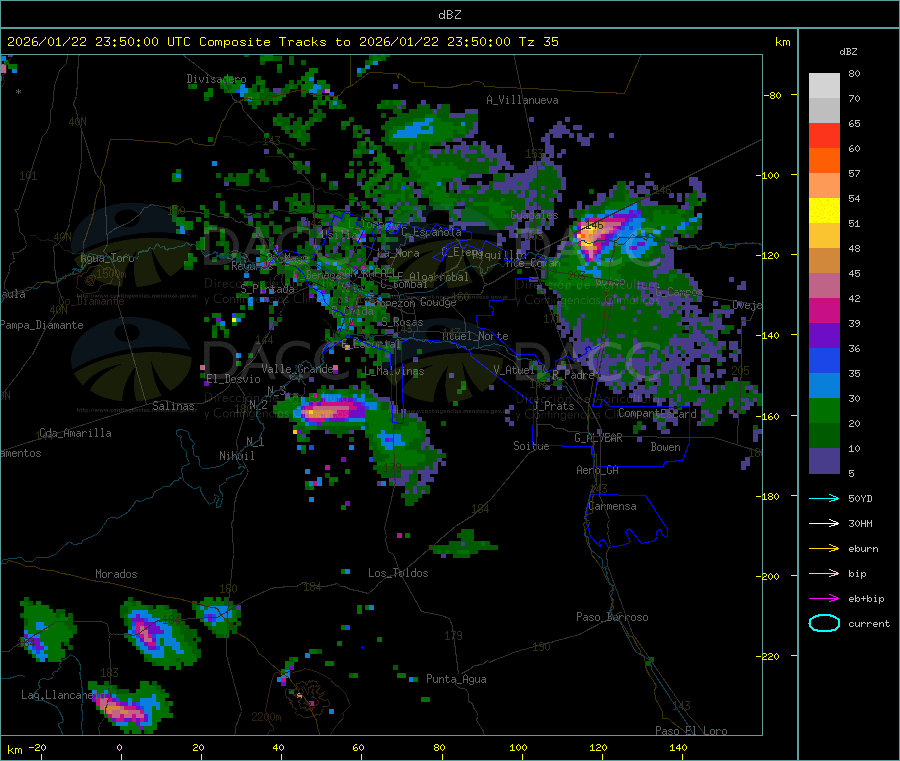Click the 35 dBZ blue color swatch
Image resolution: width=900 pixels, height=761 pixels.
(824, 360)
